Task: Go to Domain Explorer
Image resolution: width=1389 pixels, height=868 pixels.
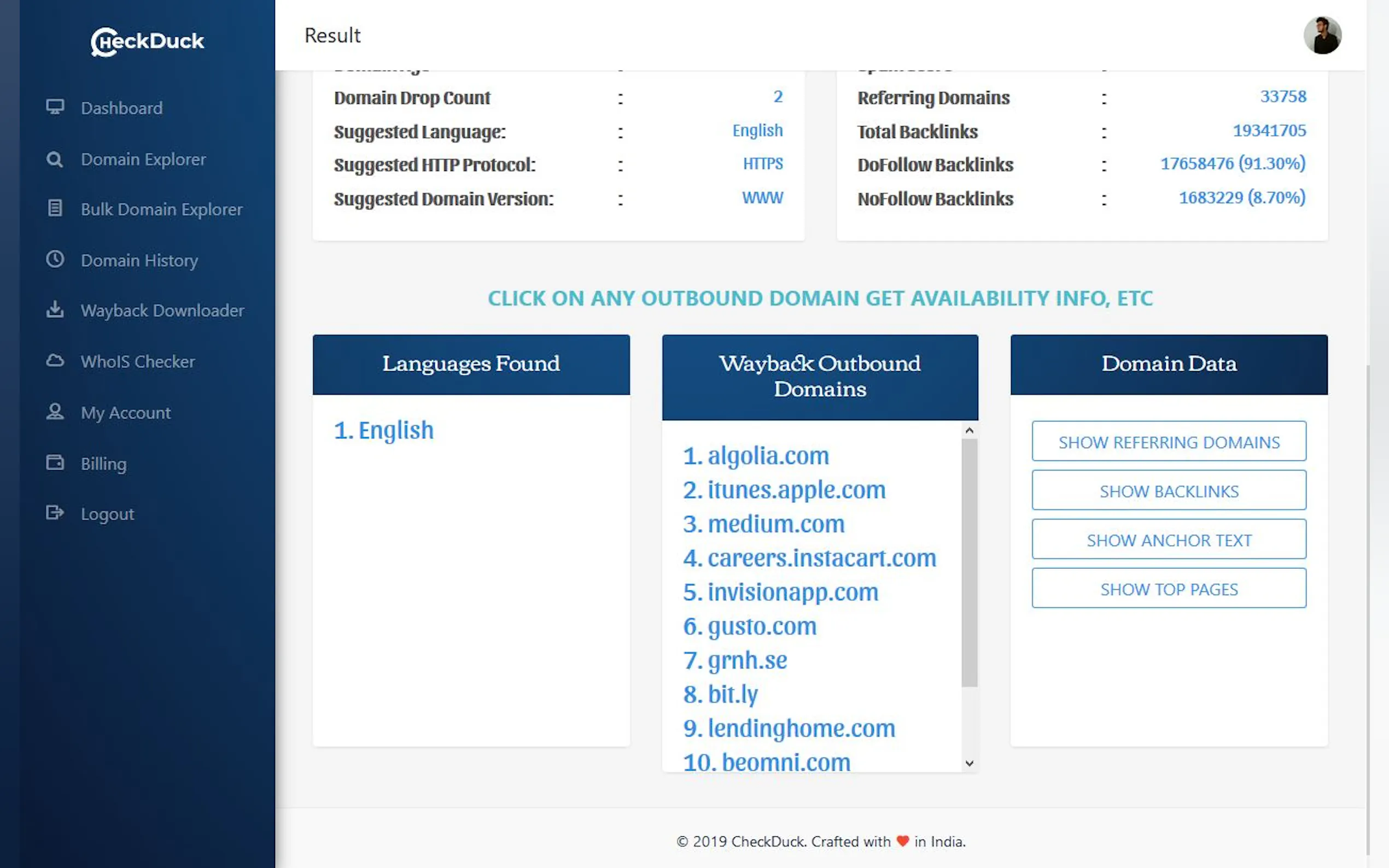Action: (144, 159)
